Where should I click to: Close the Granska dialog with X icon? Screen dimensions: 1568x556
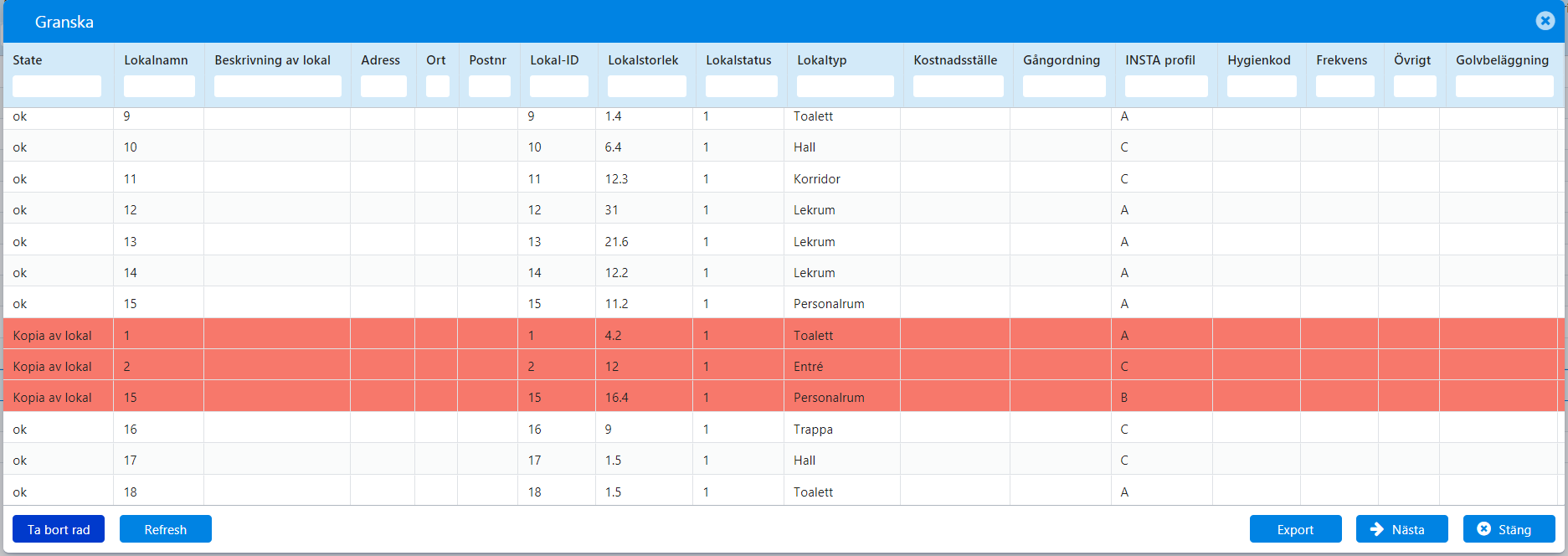(1545, 21)
